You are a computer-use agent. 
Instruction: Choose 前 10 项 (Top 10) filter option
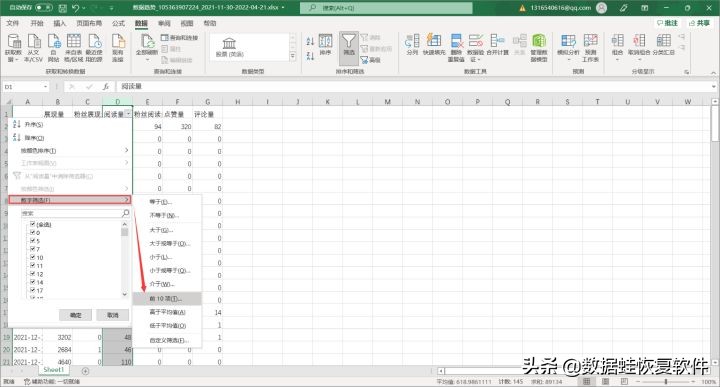coord(167,298)
